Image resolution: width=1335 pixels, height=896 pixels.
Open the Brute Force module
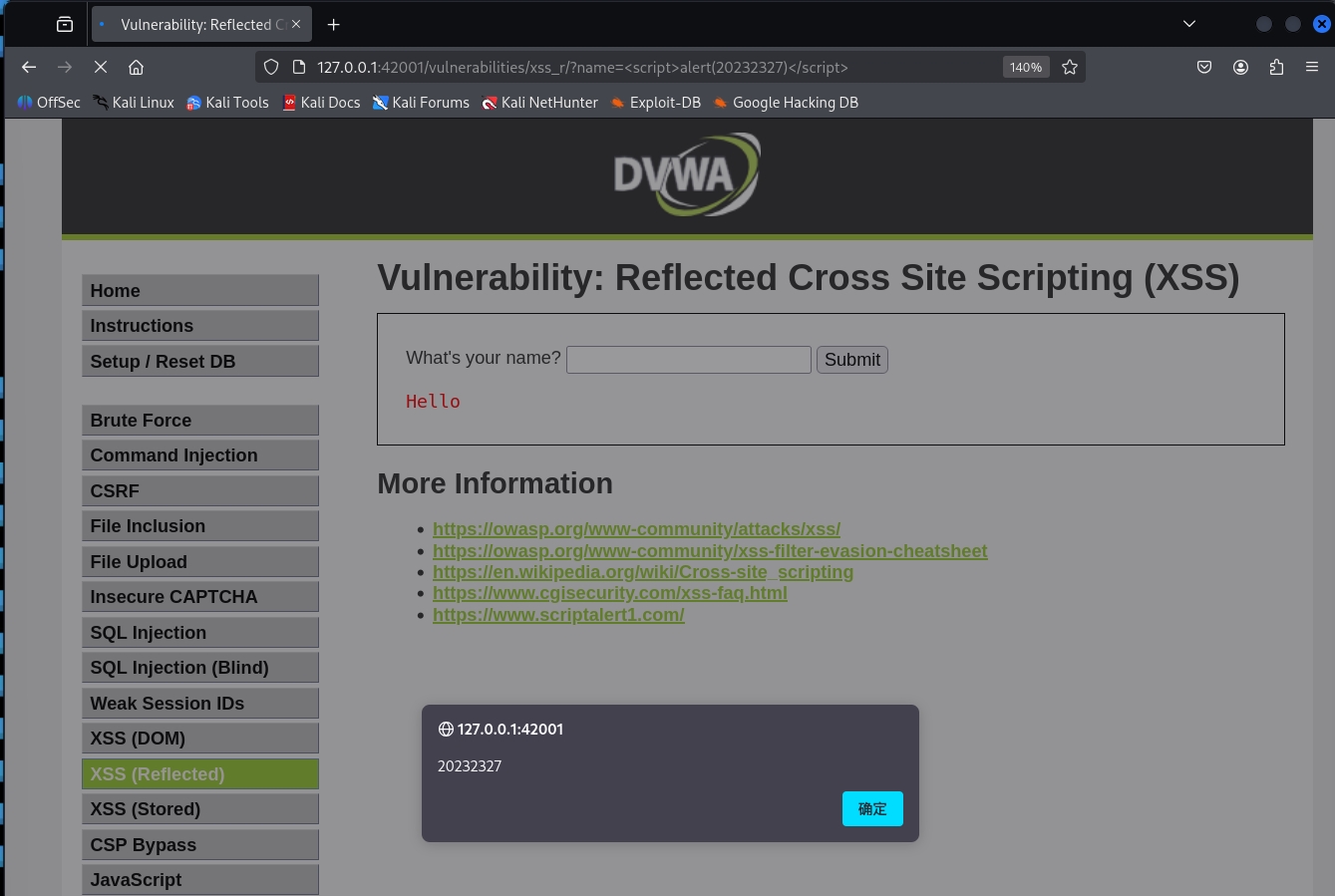(200, 421)
